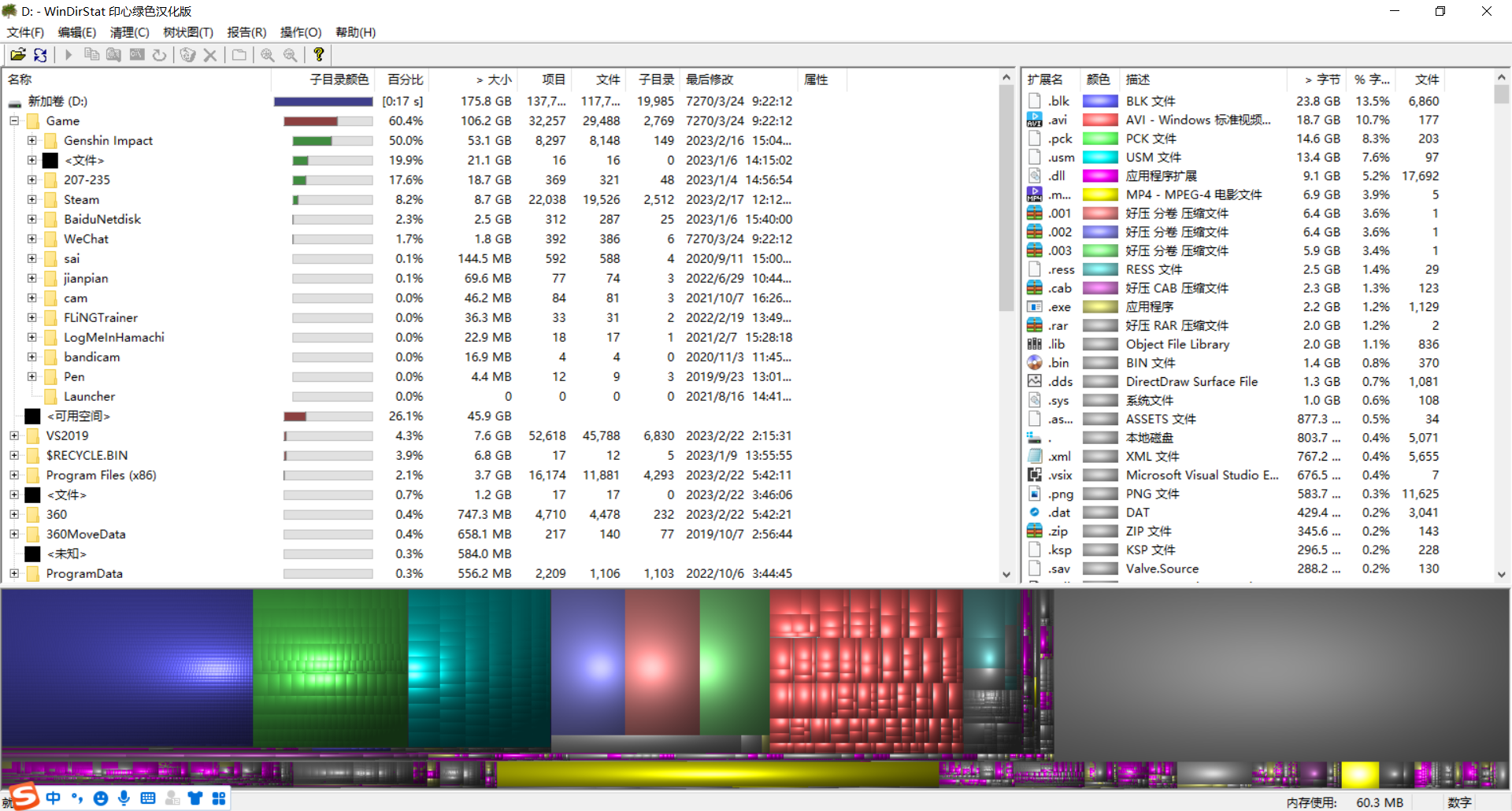
Task: Expand the Program Files (x86) node
Action: [x=14, y=475]
